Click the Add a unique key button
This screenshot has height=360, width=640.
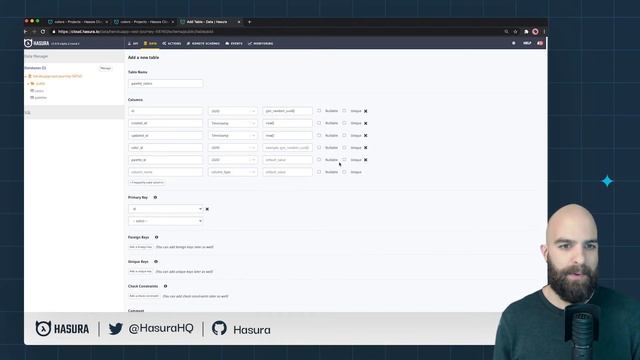(x=140, y=271)
